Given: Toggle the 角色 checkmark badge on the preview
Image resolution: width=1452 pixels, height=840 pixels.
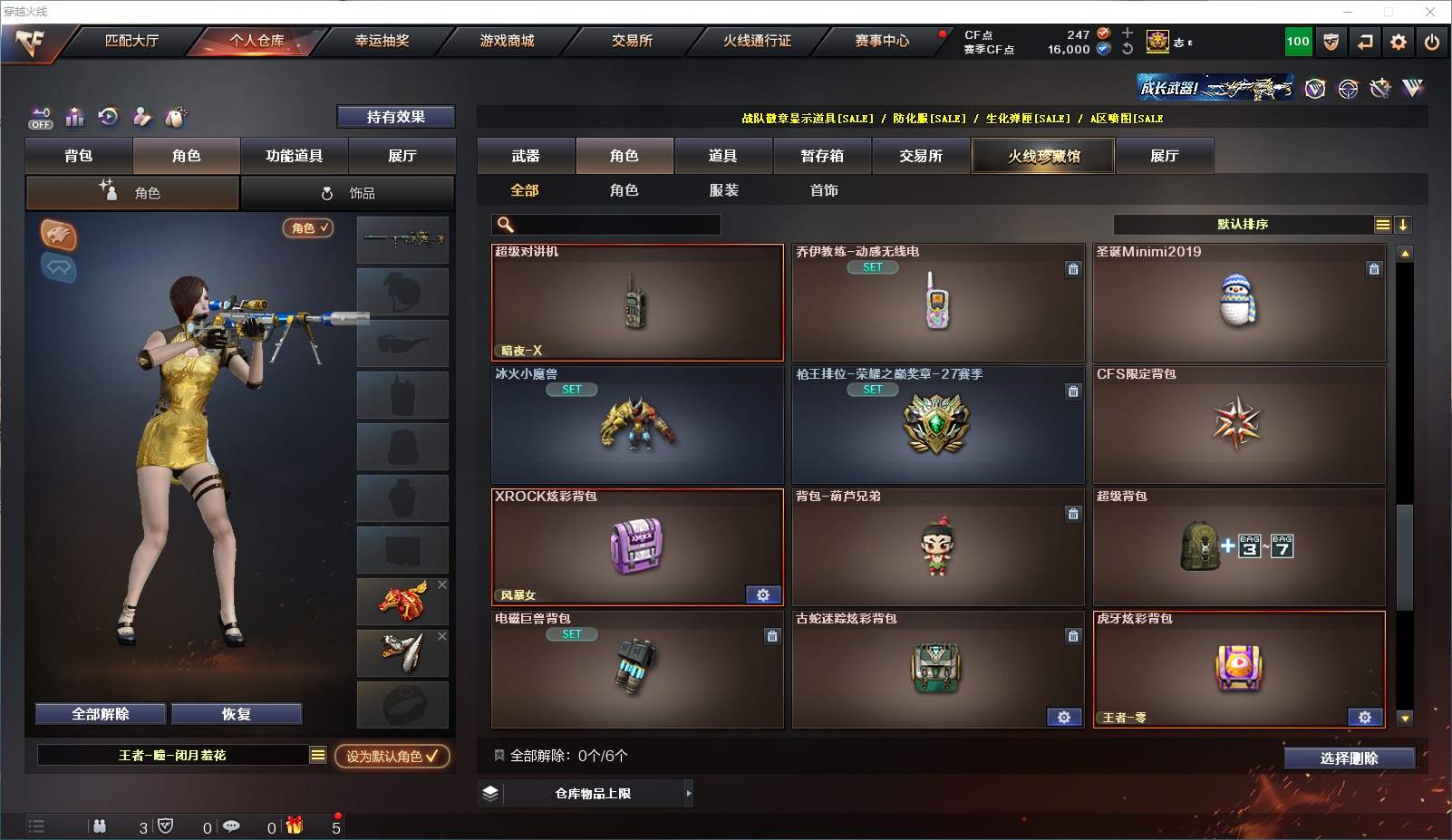Looking at the screenshot, I should 308,228.
